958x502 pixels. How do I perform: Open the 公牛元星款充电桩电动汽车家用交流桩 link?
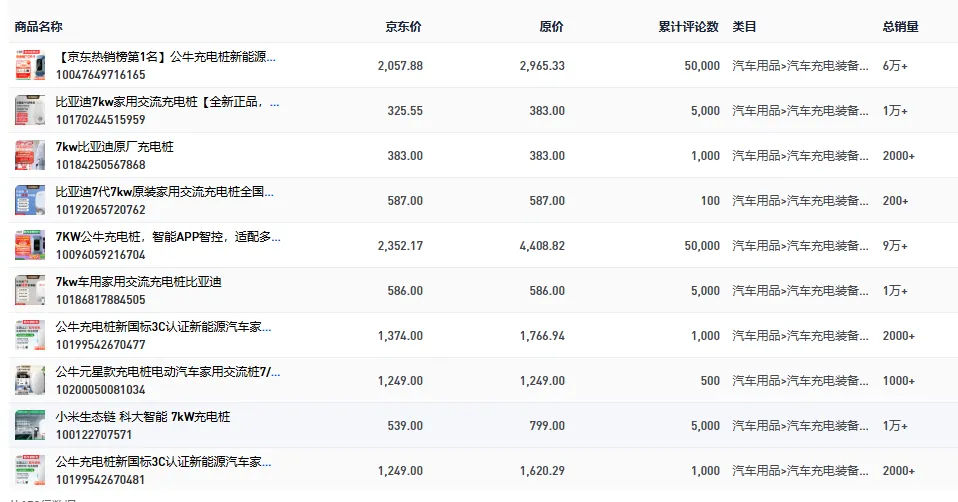pos(168,372)
